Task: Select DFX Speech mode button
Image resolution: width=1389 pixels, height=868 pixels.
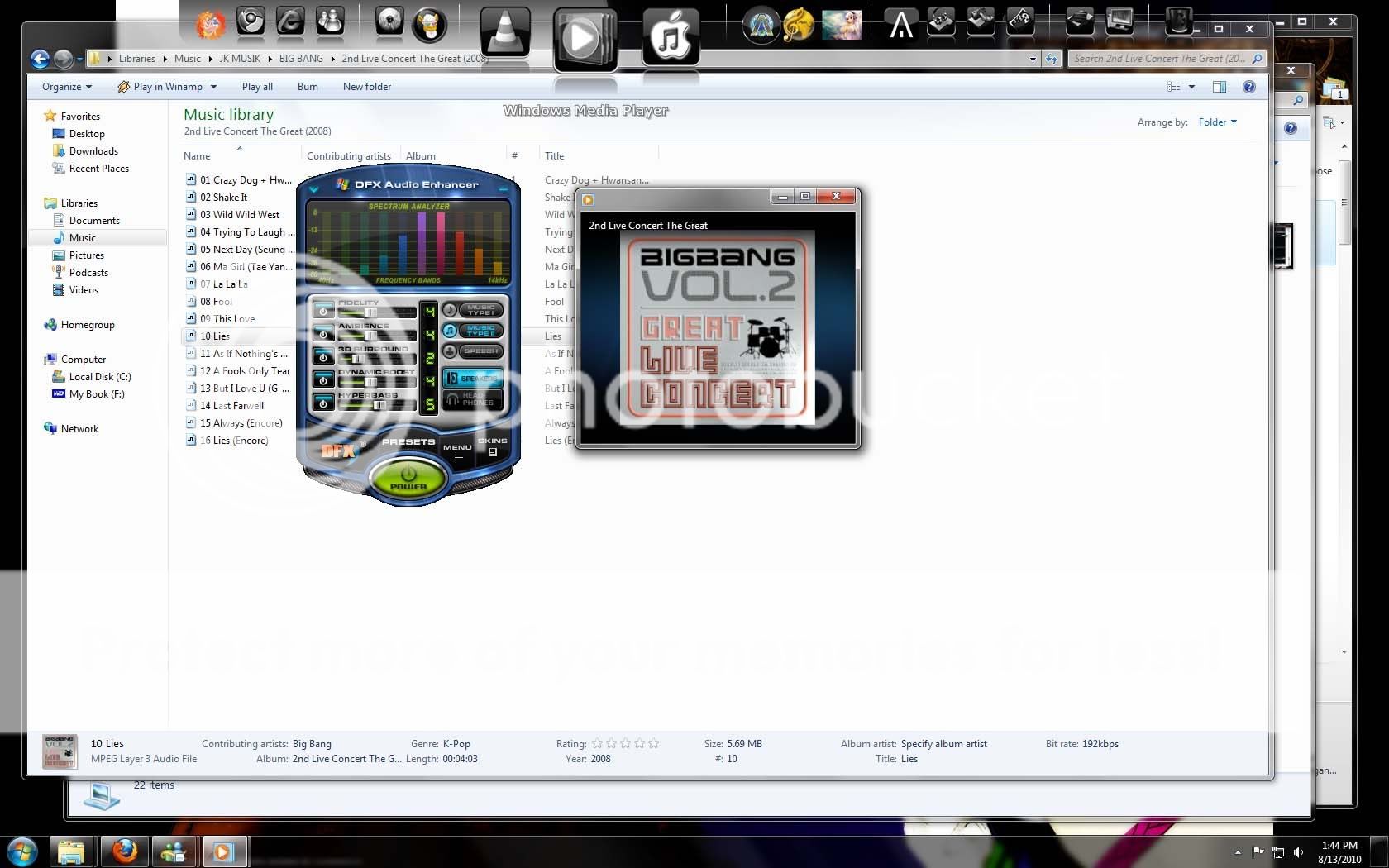Action: [x=480, y=351]
